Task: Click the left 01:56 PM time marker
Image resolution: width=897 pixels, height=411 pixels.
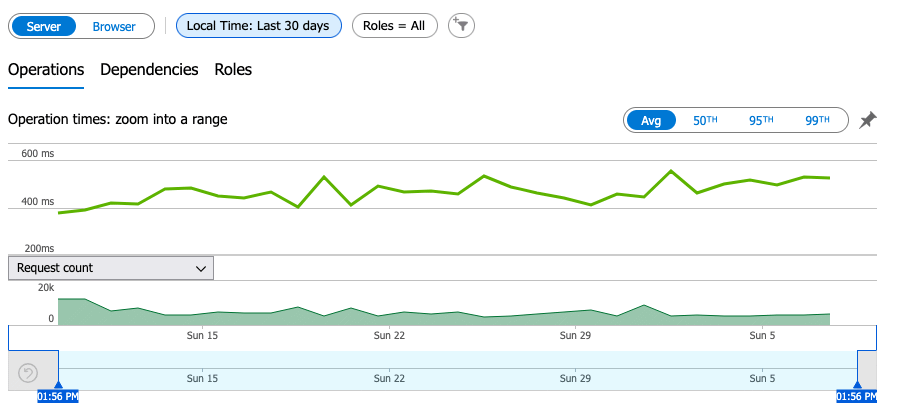Action: [x=58, y=396]
